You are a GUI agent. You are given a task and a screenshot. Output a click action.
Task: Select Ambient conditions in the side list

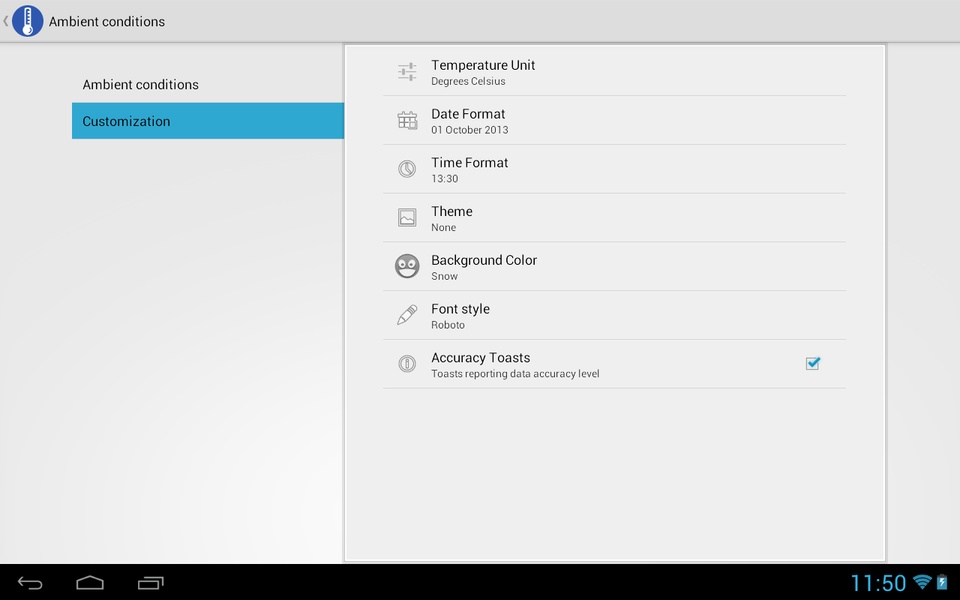[x=208, y=84]
